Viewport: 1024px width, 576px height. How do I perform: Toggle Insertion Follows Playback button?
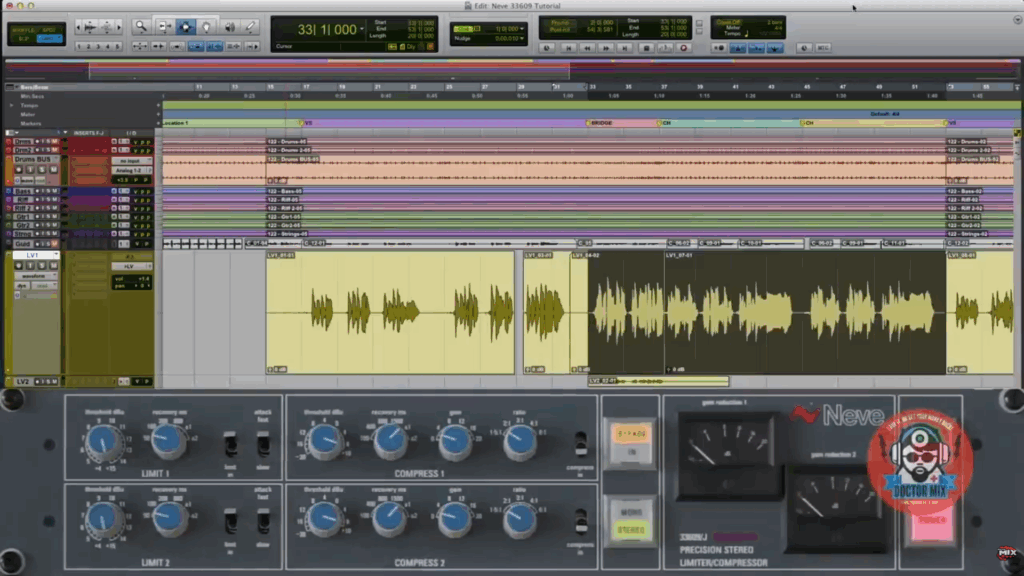tap(252, 46)
